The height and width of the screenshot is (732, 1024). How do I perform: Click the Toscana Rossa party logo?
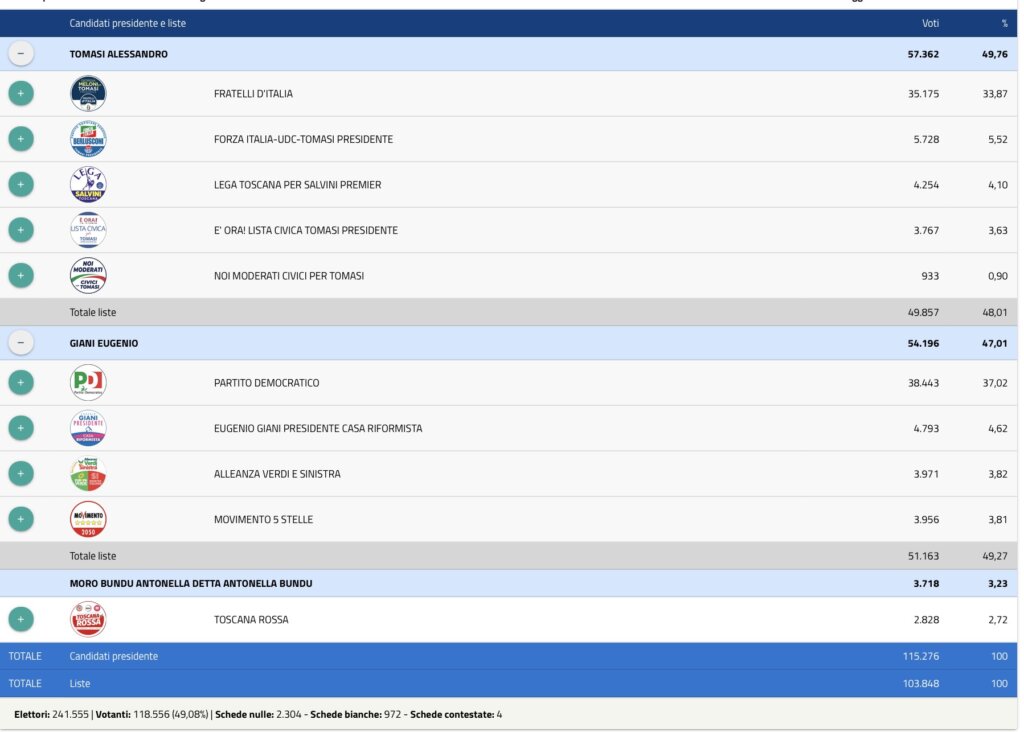[88, 620]
